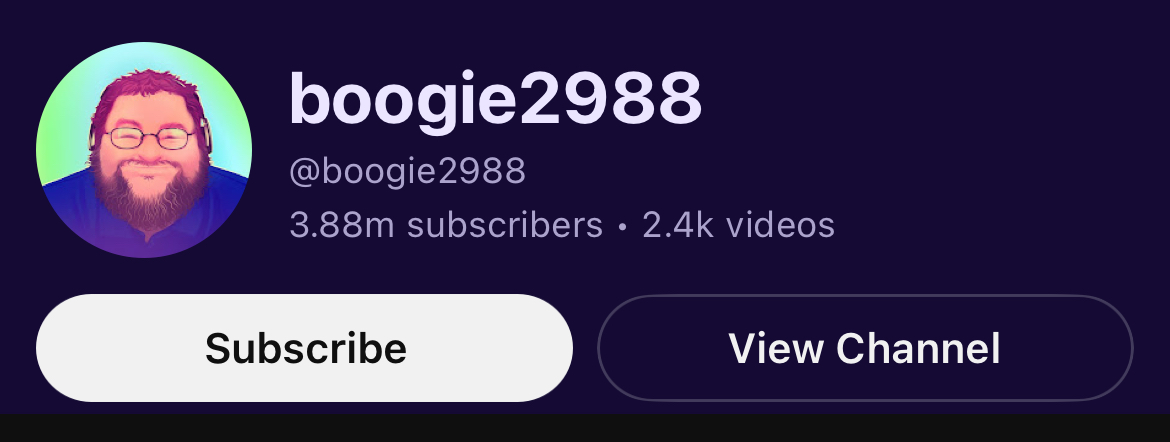This screenshot has width=1170, height=442.
Task: Click the word Channel in View Channel
Action: (x=918, y=348)
